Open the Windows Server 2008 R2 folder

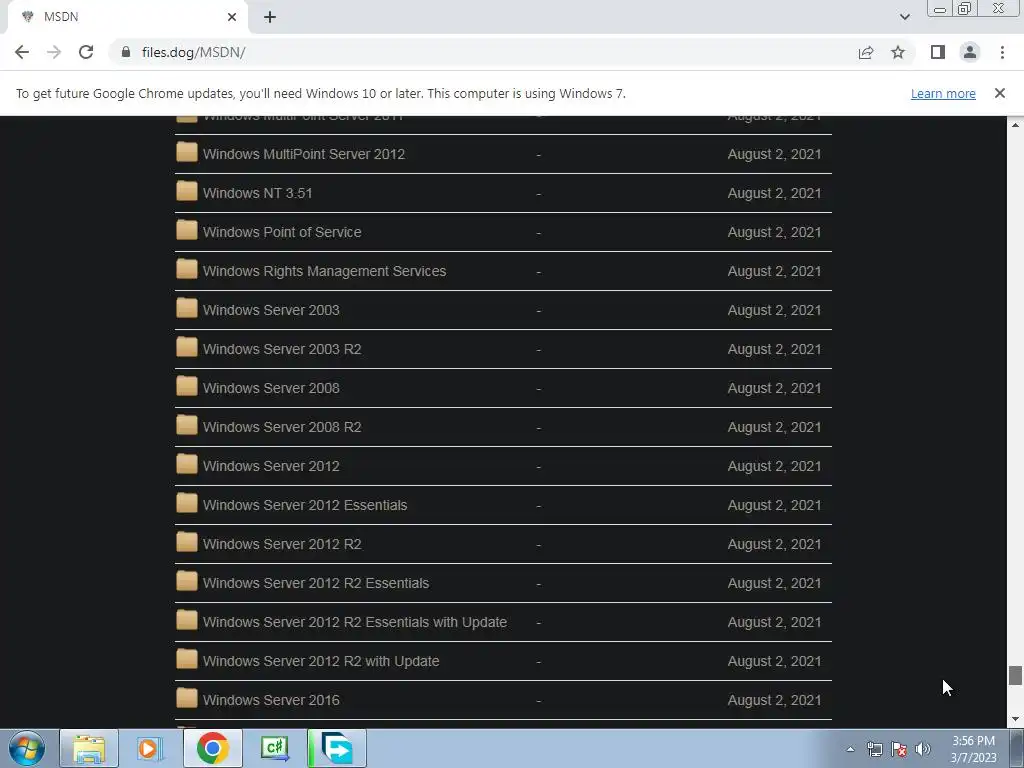coord(281,427)
